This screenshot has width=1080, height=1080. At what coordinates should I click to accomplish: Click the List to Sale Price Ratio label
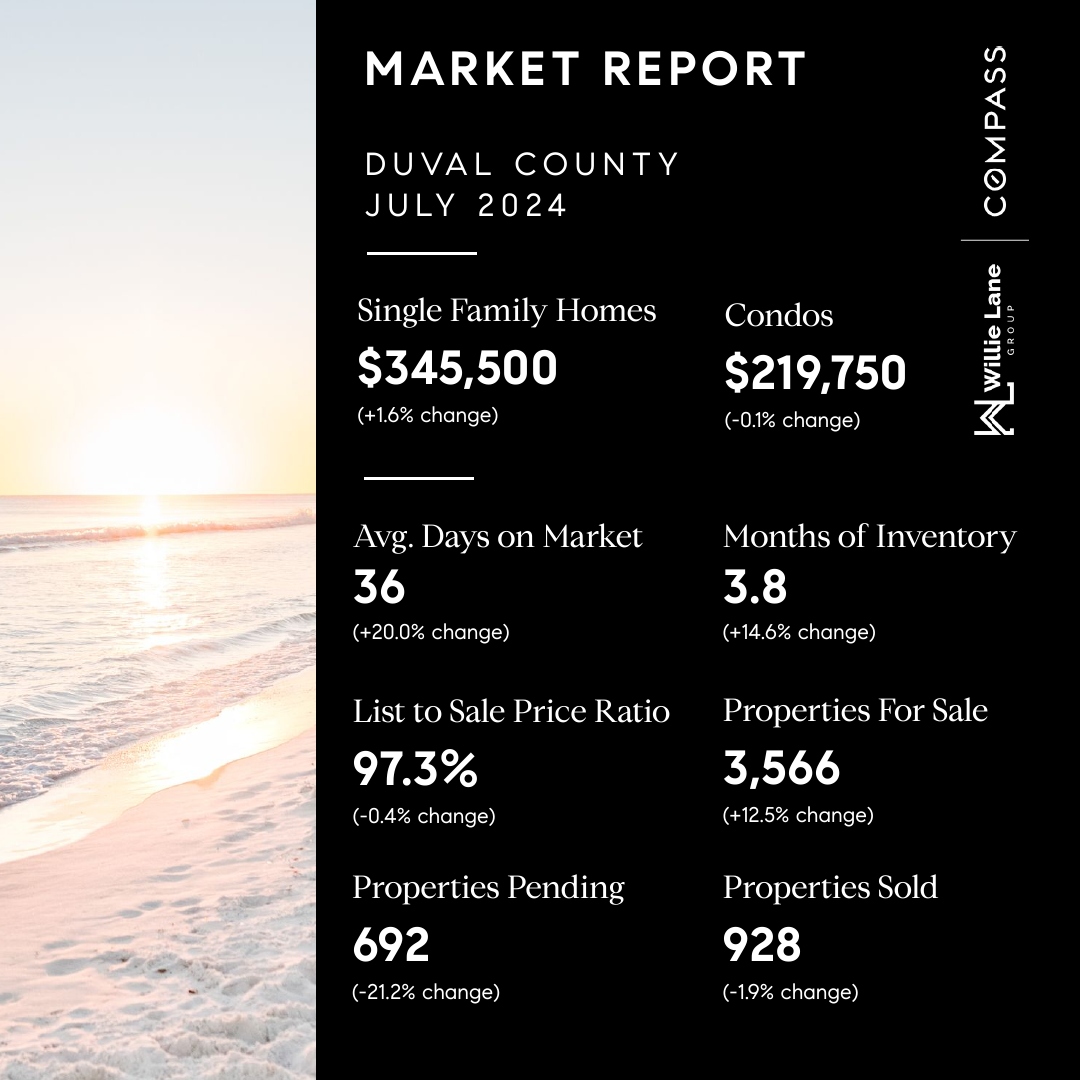(x=511, y=711)
